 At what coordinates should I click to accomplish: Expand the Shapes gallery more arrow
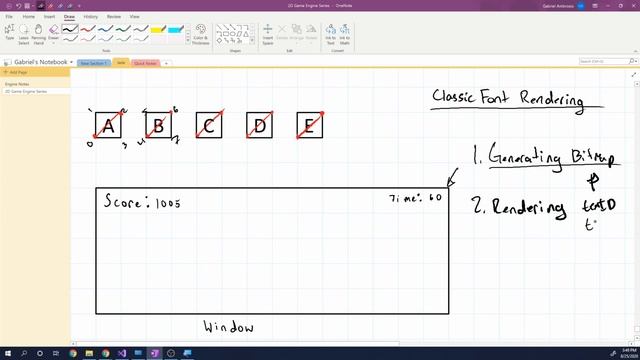click(252, 40)
